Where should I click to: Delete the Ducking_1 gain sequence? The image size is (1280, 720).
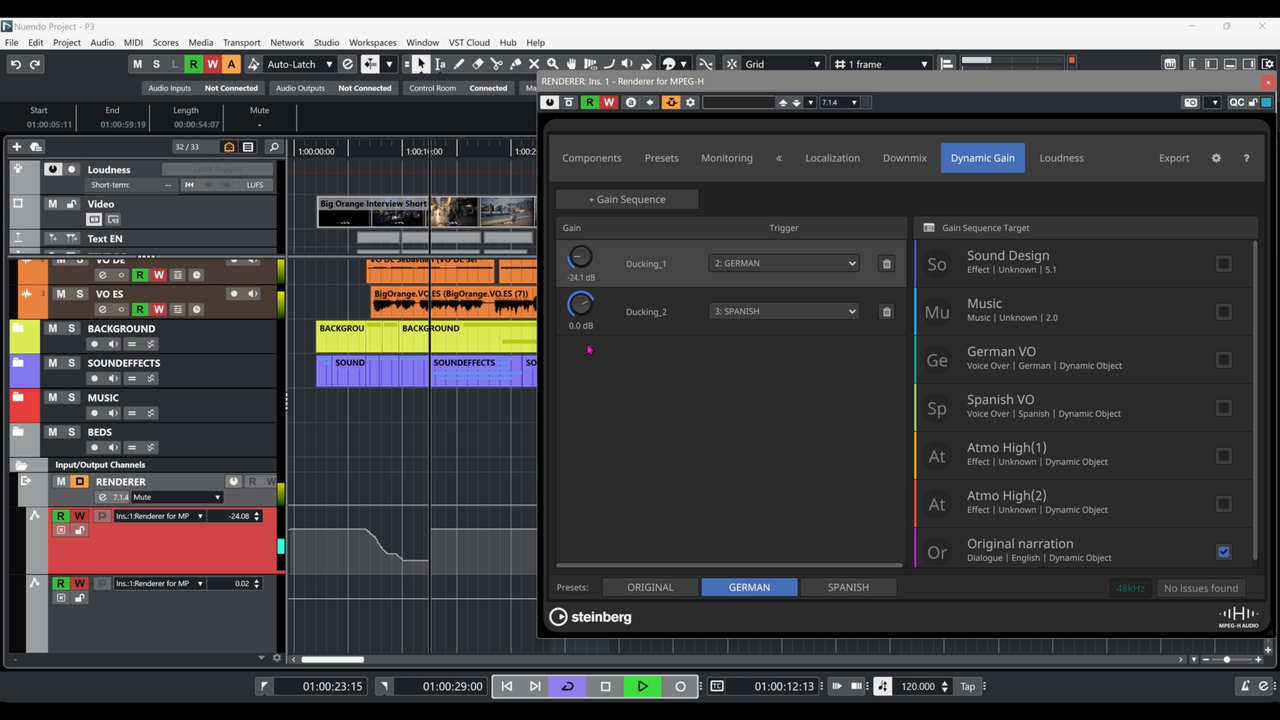point(886,264)
